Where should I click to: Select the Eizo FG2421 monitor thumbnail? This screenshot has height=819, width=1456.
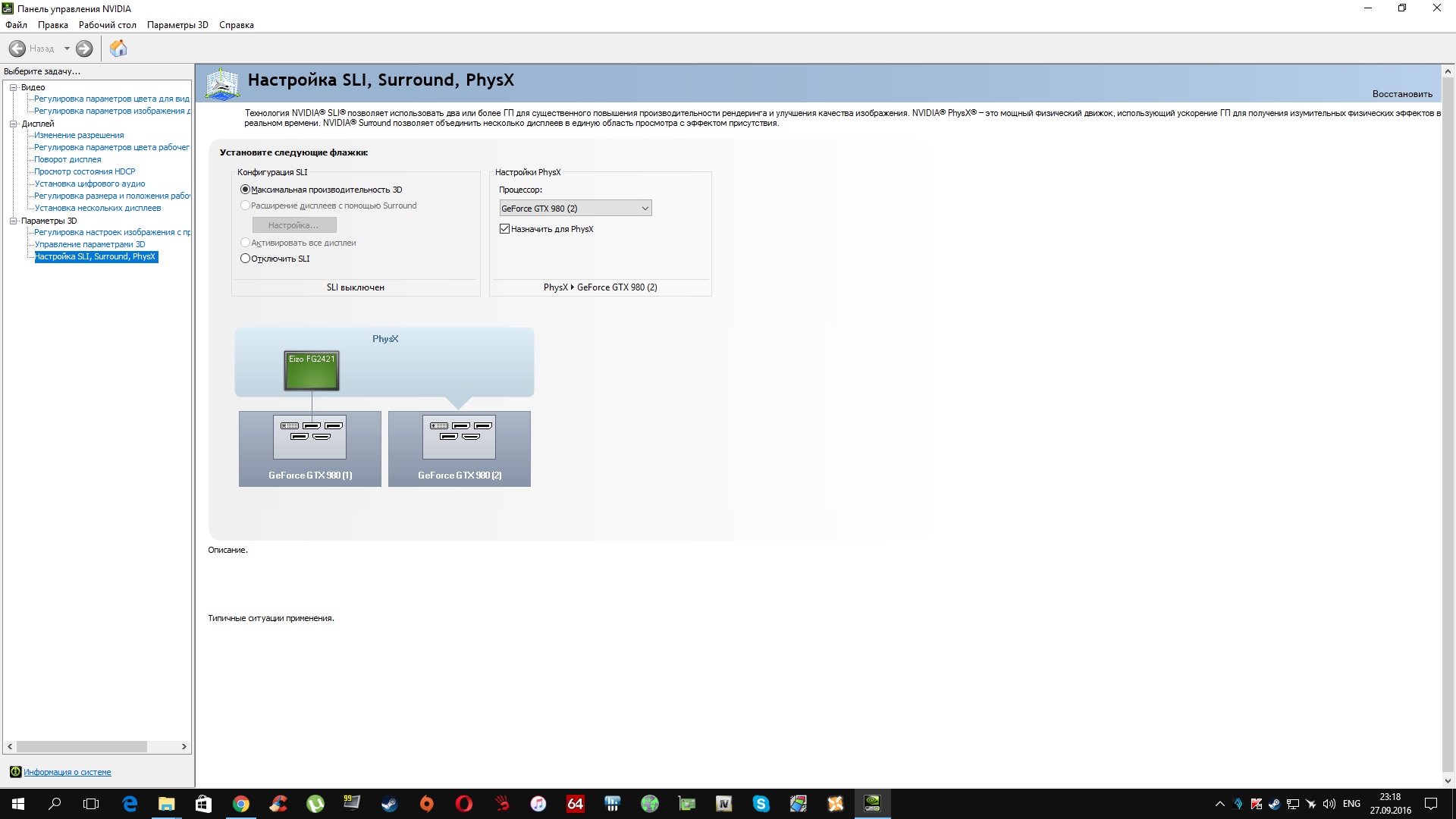tap(311, 370)
